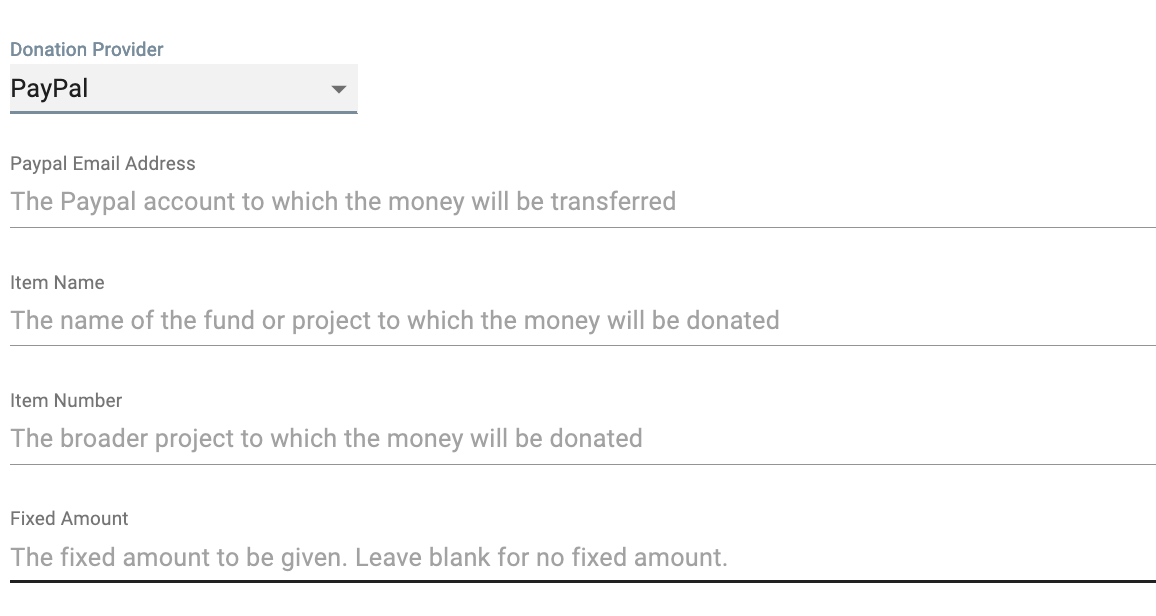Click the underline below the Item Name field

(582, 345)
